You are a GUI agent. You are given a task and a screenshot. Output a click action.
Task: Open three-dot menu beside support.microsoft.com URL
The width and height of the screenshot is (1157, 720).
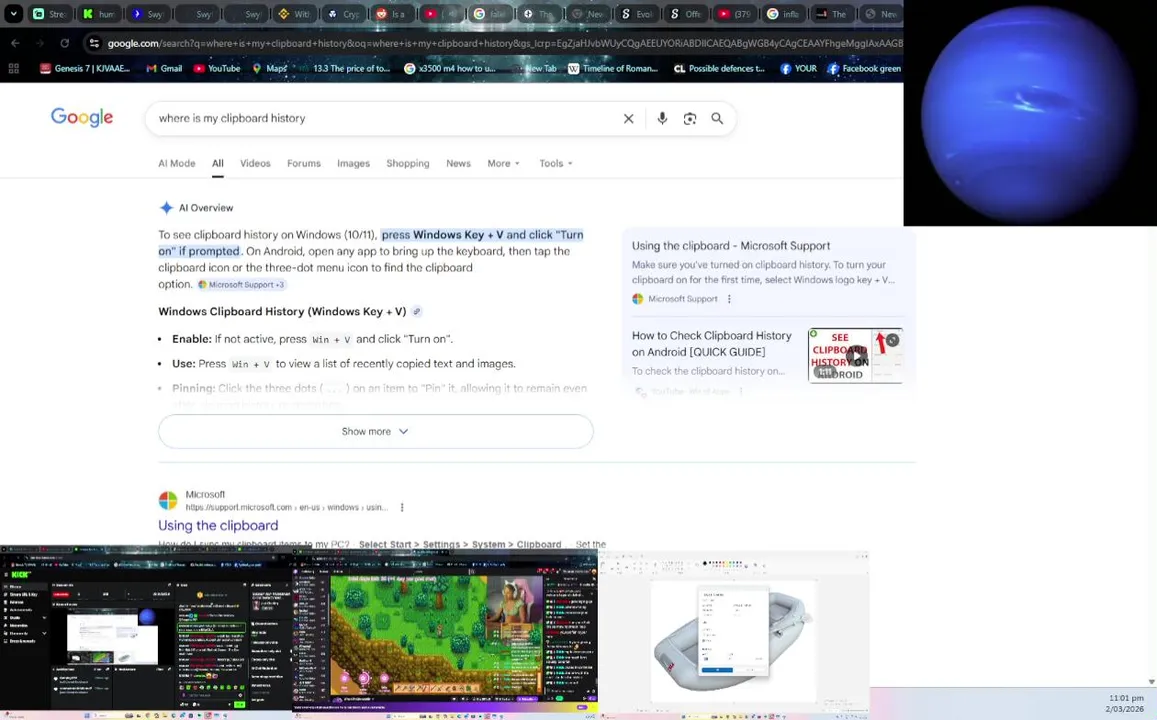tap(402, 508)
